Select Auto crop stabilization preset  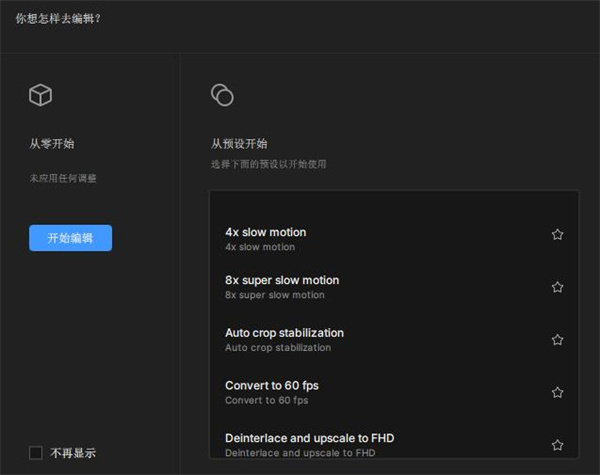pyautogui.click(x=284, y=333)
